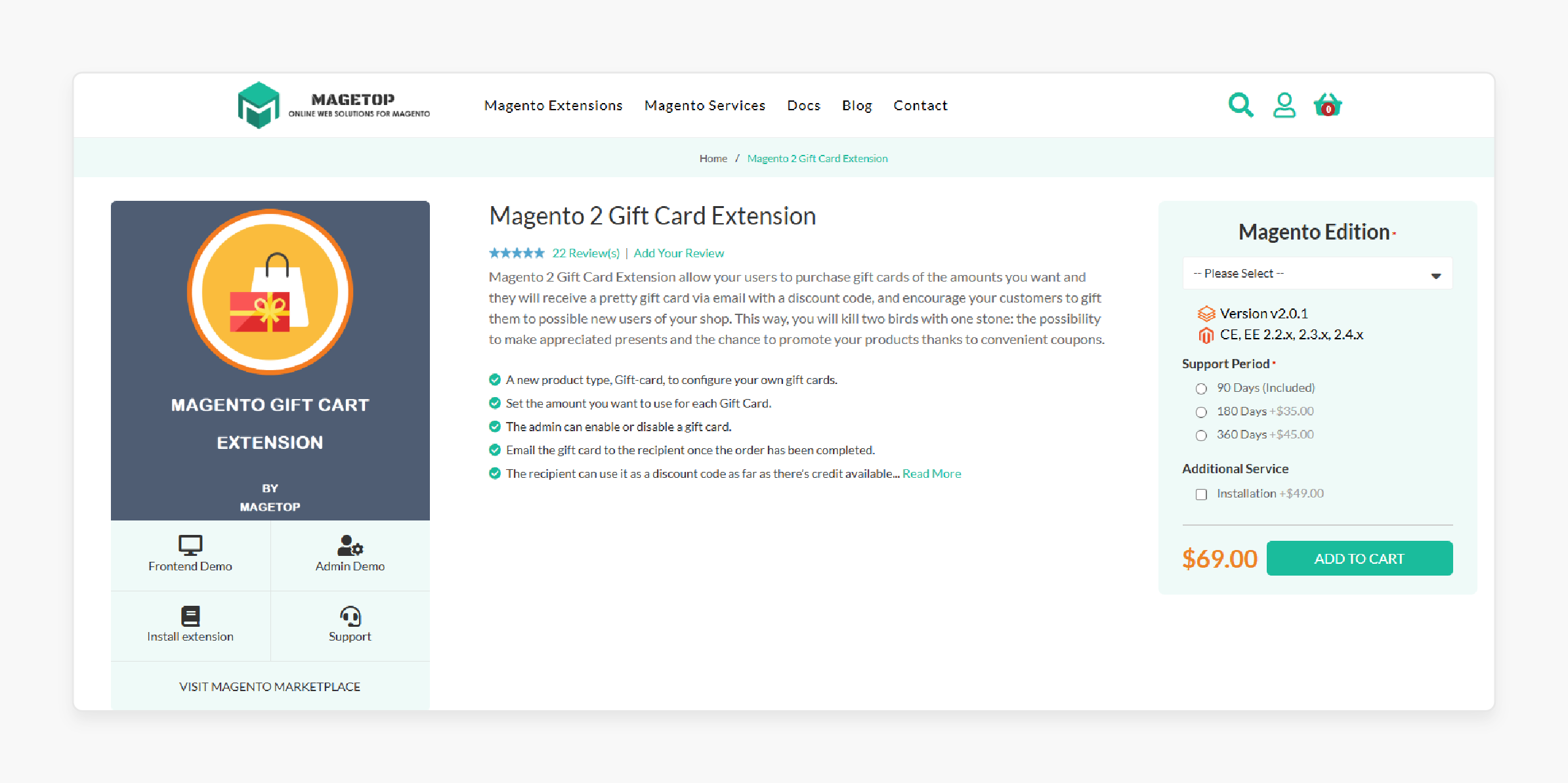1568x783 pixels.
Task: Click Magento 2 Gift Card Extension breadcrumb
Action: click(x=817, y=158)
